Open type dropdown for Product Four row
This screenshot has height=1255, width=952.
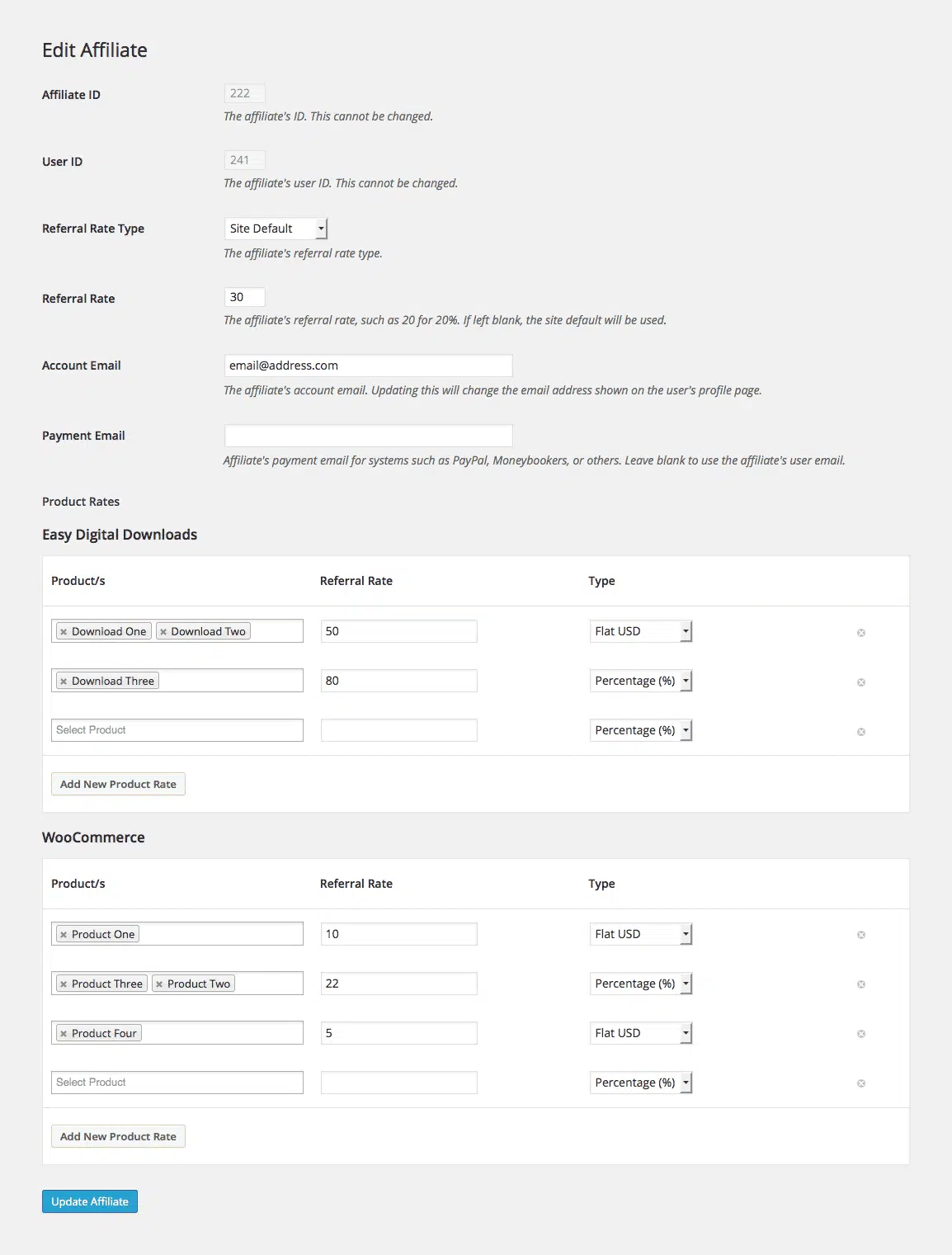(x=640, y=1033)
